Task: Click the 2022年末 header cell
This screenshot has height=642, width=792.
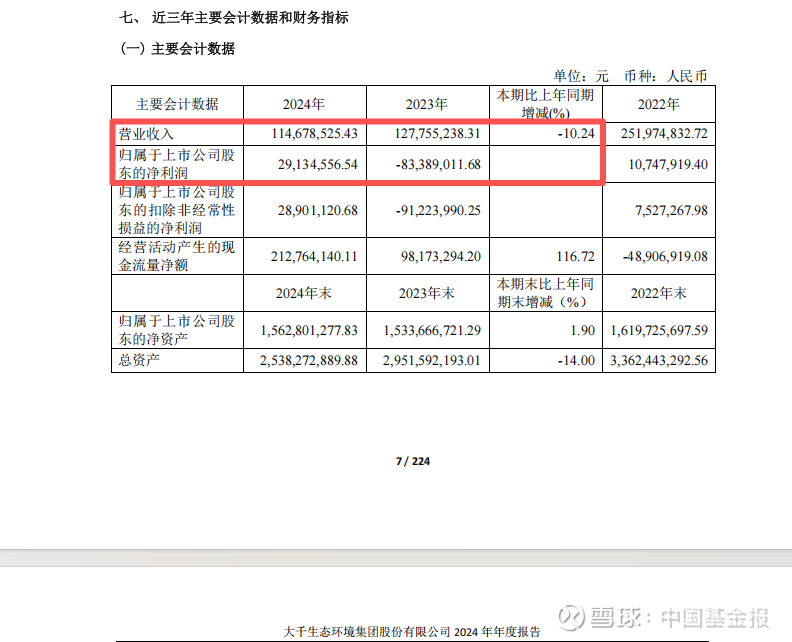Action: tap(659, 293)
